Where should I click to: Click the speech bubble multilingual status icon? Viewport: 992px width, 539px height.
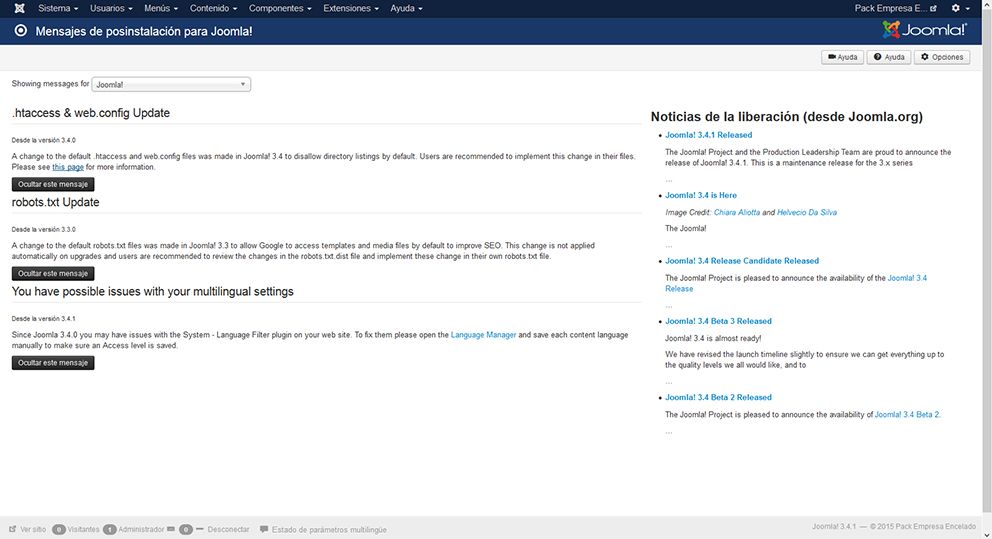pyautogui.click(x=264, y=529)
